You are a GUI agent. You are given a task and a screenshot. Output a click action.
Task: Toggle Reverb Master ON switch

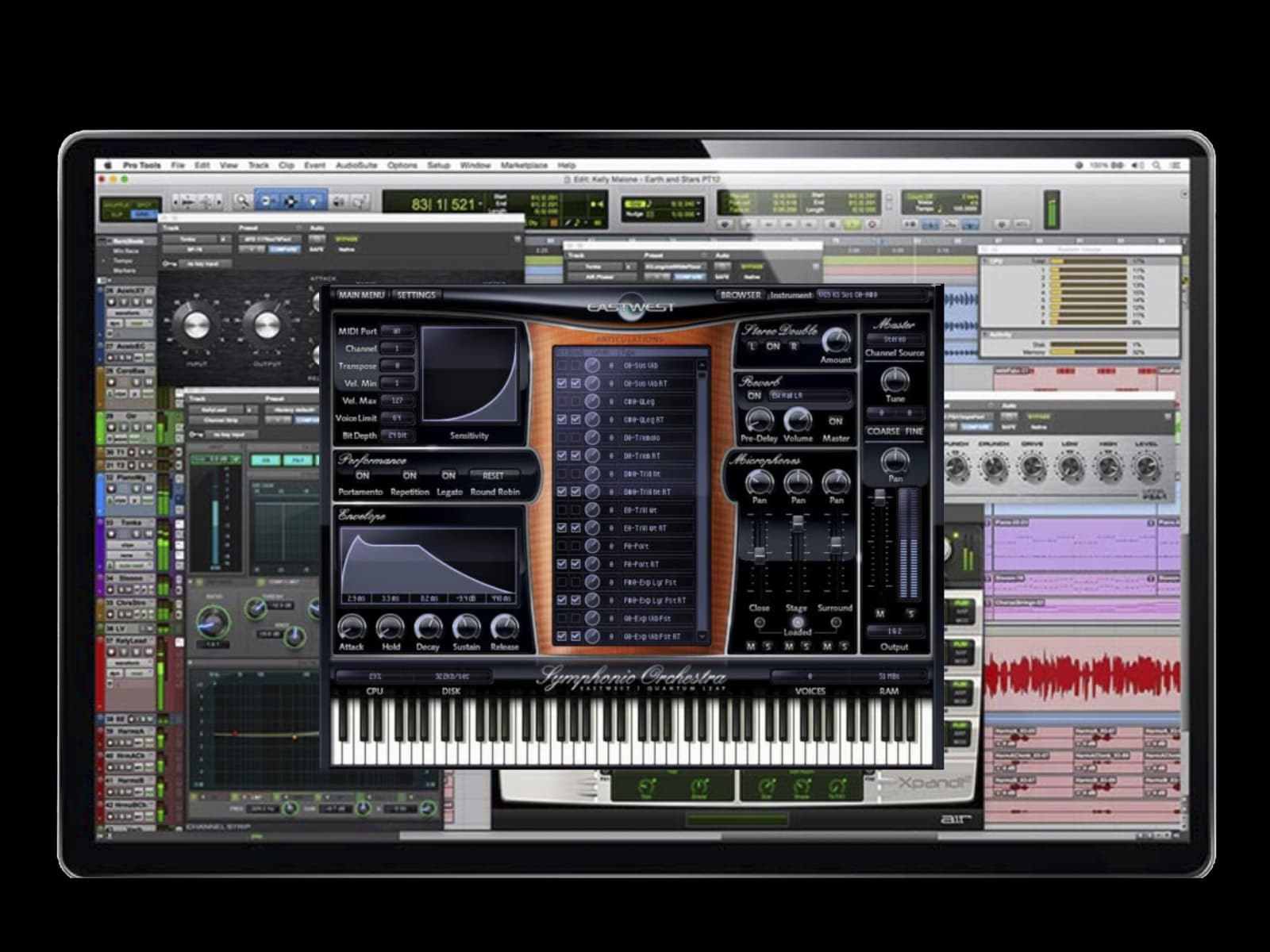(836, 420)
